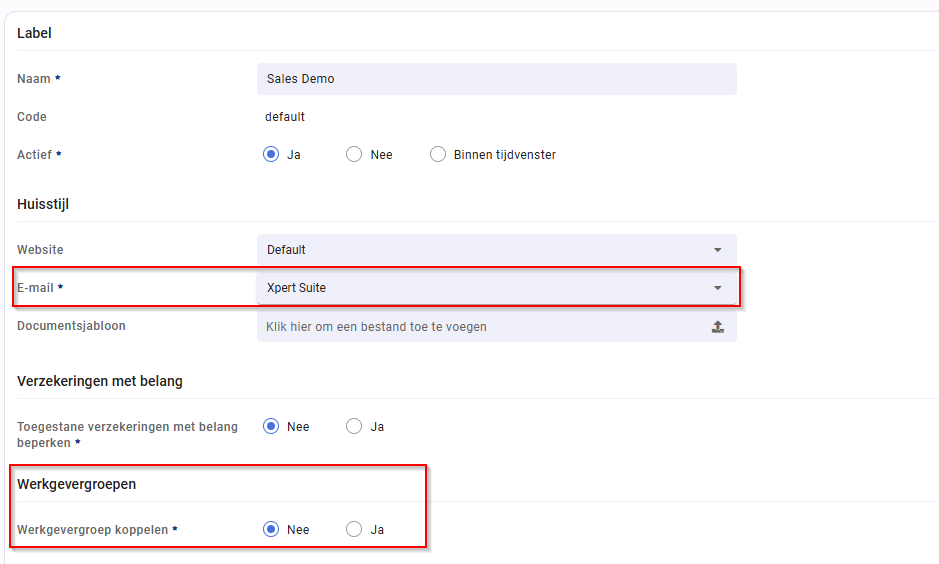Click the Huisstijl section heading
The image size is (939, 564).
pyautogui.click(x=43, y=204)
